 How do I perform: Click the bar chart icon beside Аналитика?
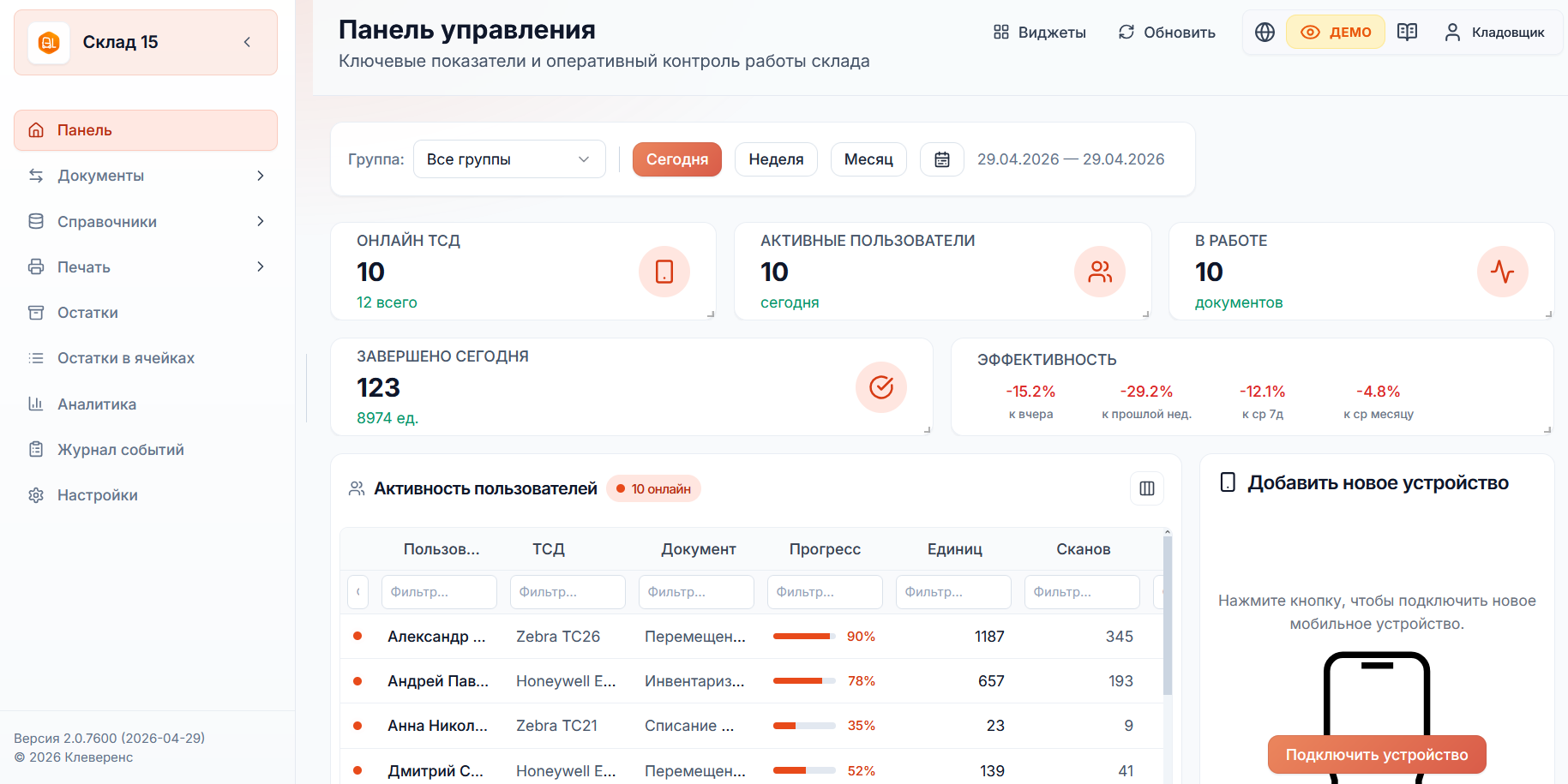pos(36,404)
